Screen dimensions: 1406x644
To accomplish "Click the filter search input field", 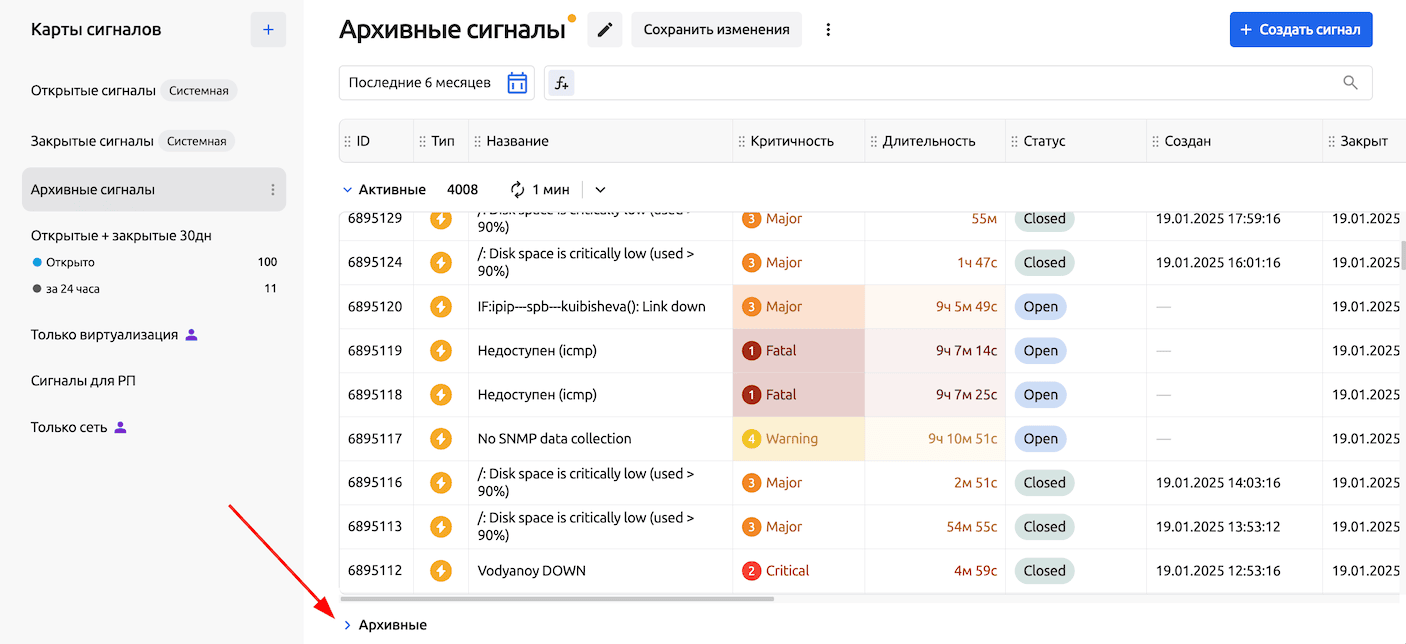I will click(x=950, y=83).
